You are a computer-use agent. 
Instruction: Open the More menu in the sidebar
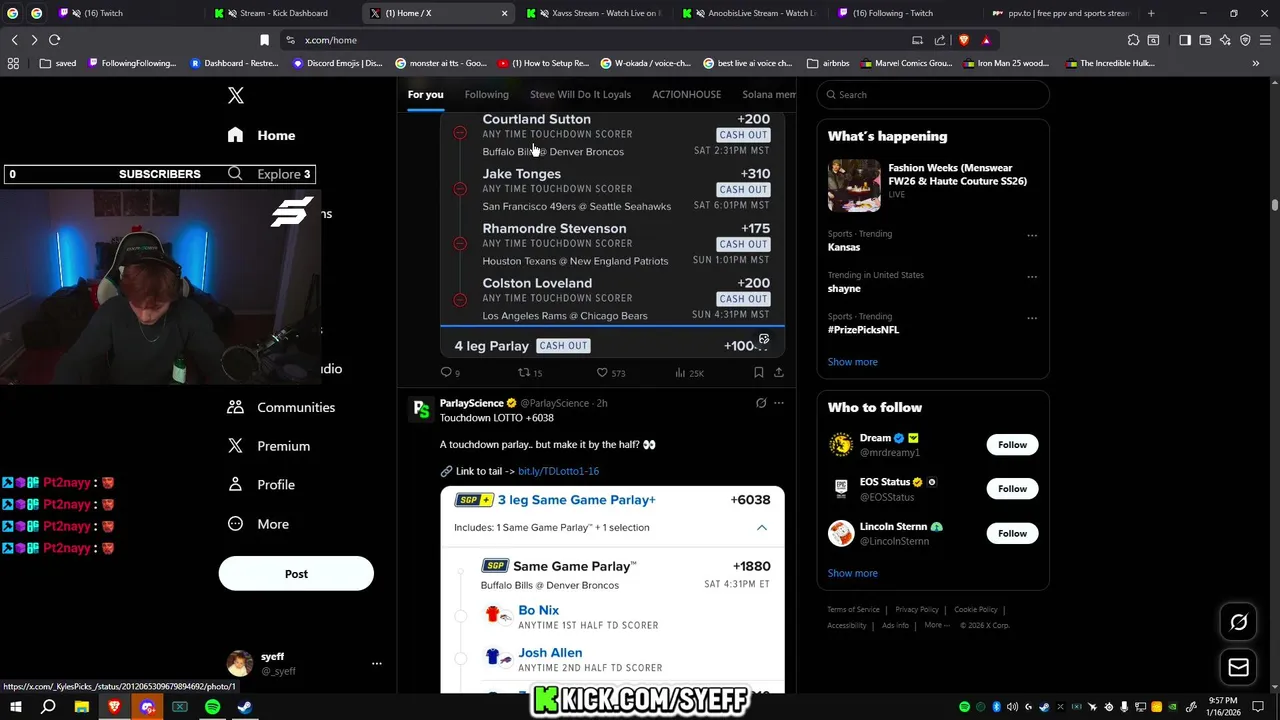pyautogui.click(x=258, y=524)
